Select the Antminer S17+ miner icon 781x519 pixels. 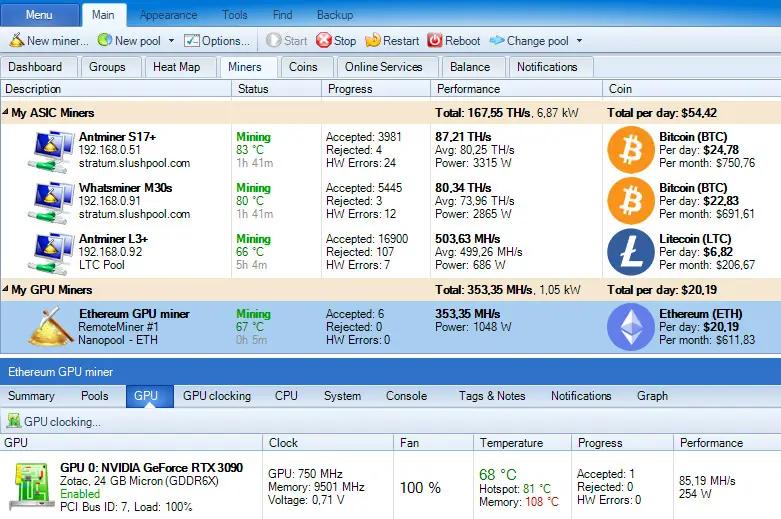click(50, 150)
